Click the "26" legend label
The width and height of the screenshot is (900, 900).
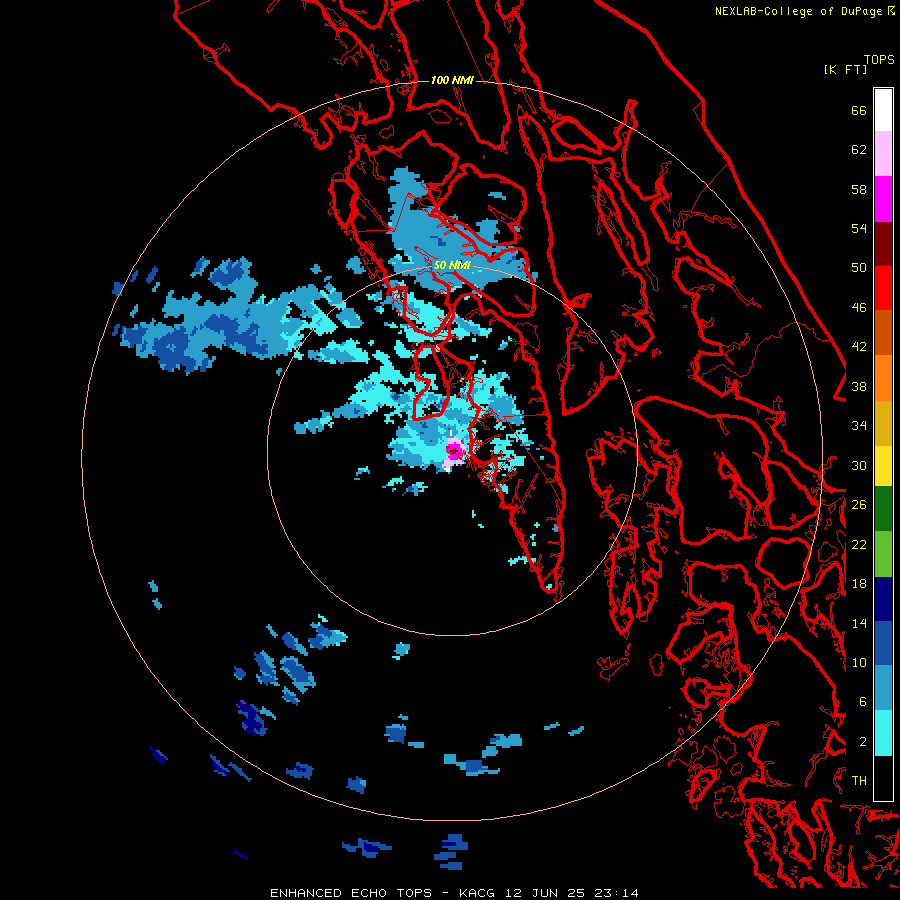(859, 505)
